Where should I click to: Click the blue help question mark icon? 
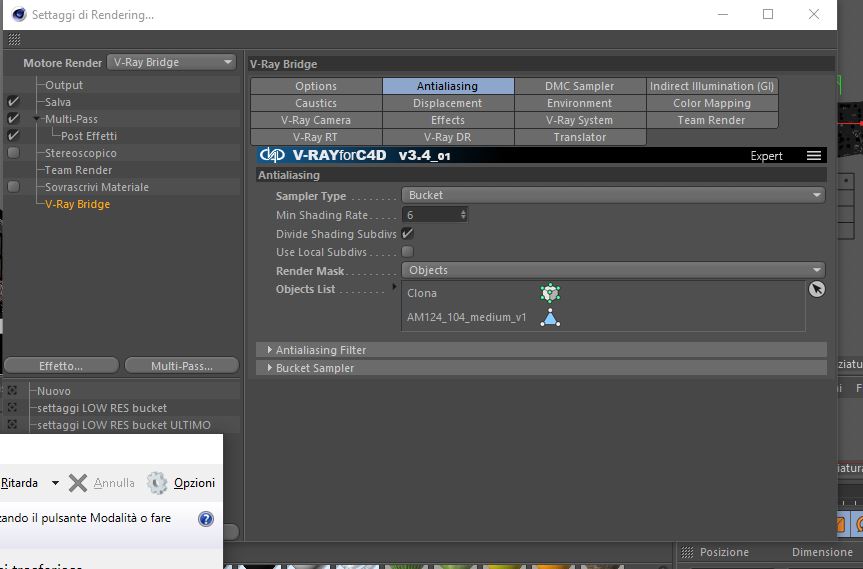[206, 519]
